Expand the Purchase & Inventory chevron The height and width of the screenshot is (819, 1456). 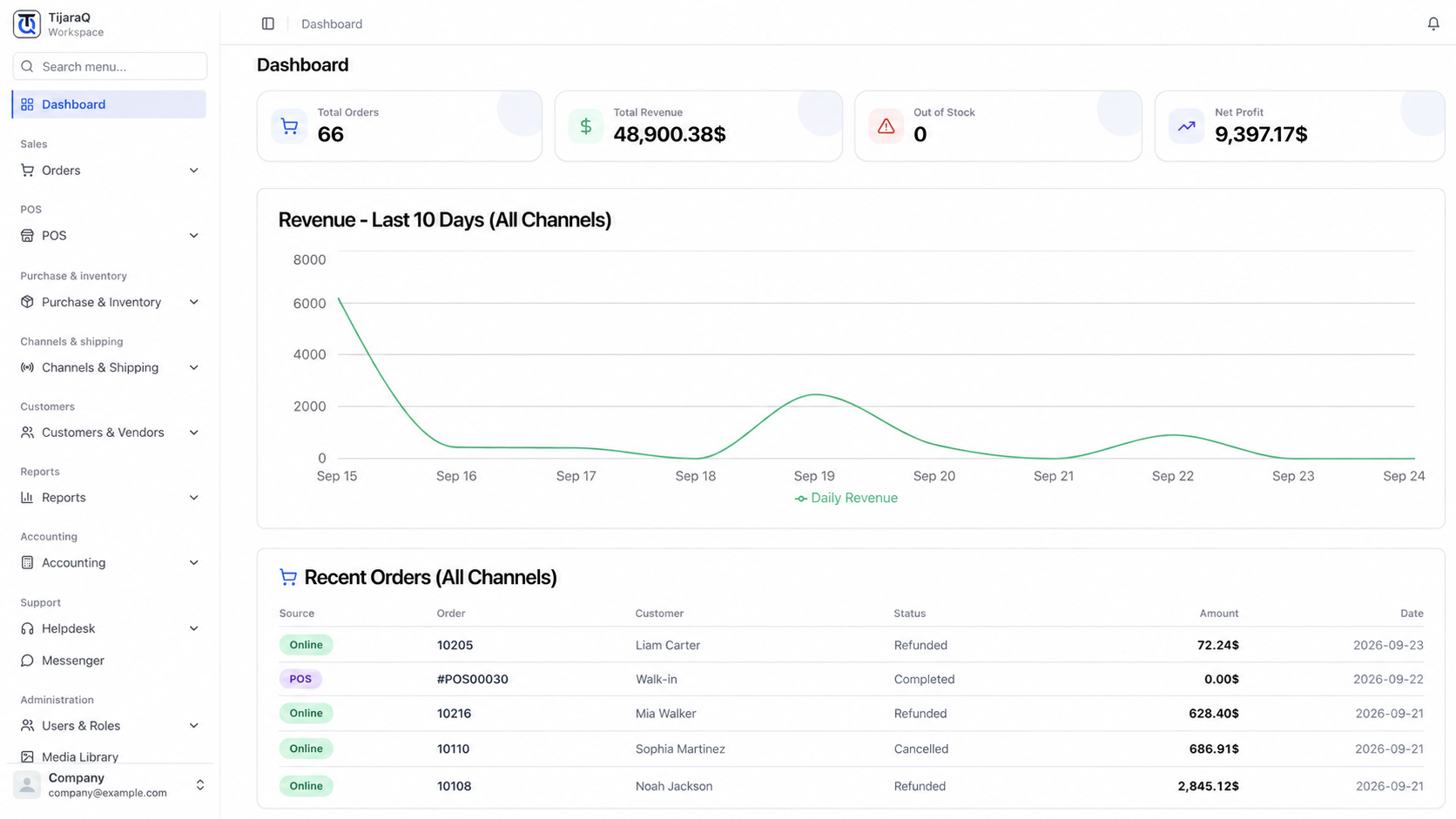pos(193,302)
